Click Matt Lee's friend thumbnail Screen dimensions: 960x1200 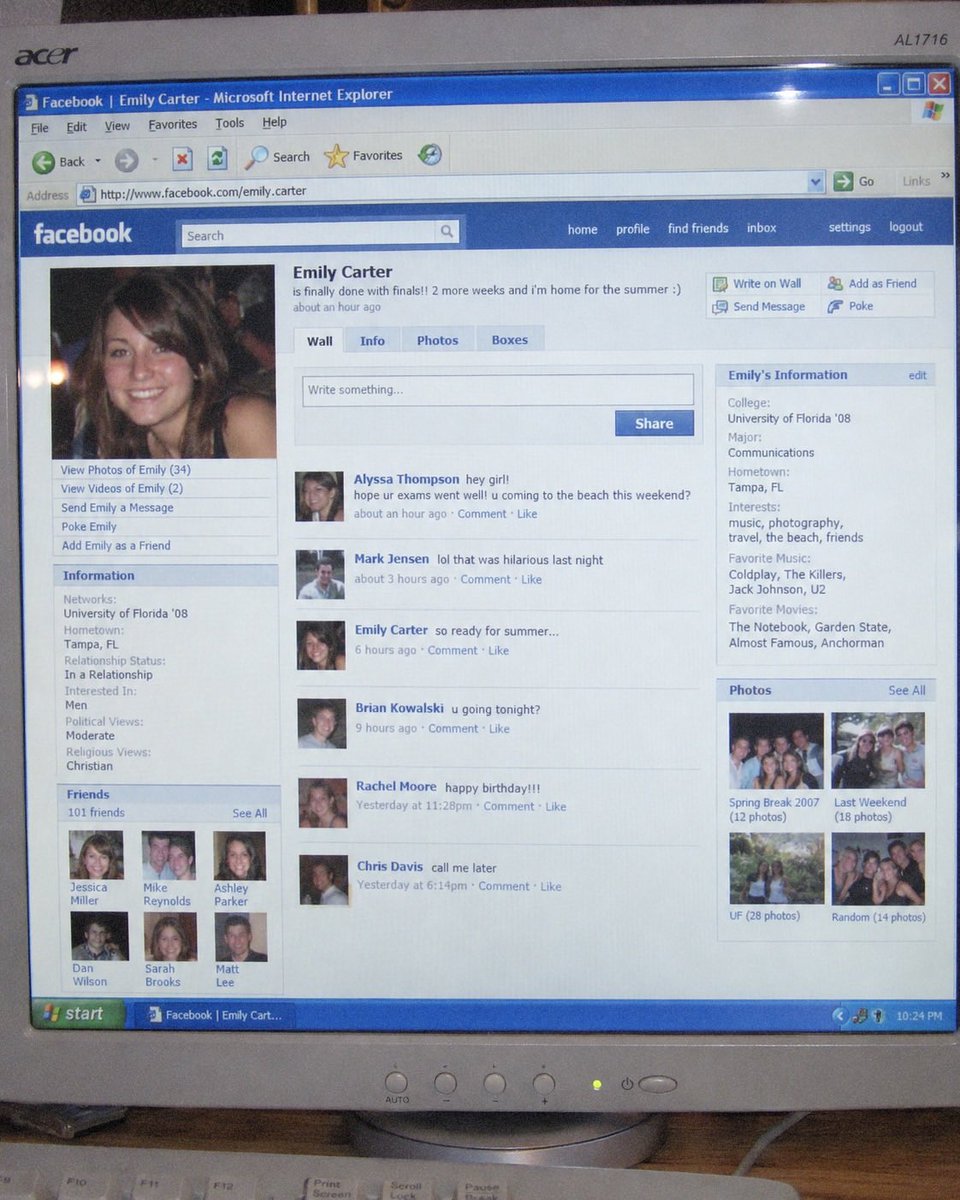point(241,937)
